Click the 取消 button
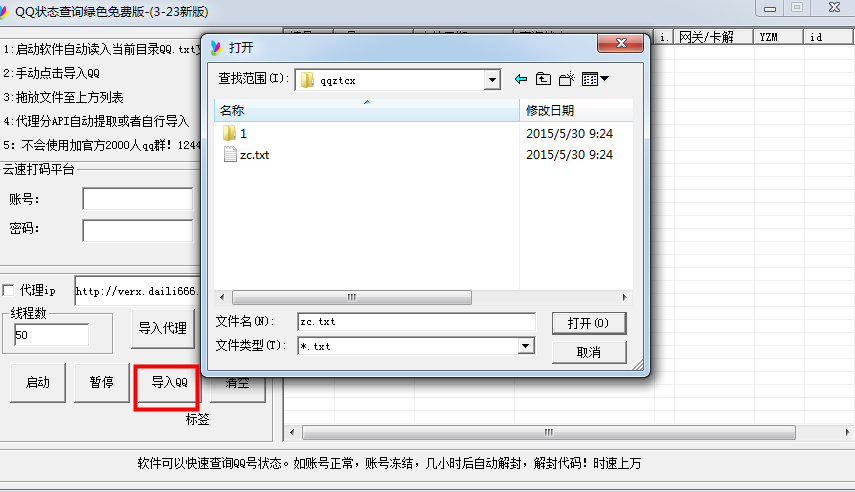 point(589,352)
